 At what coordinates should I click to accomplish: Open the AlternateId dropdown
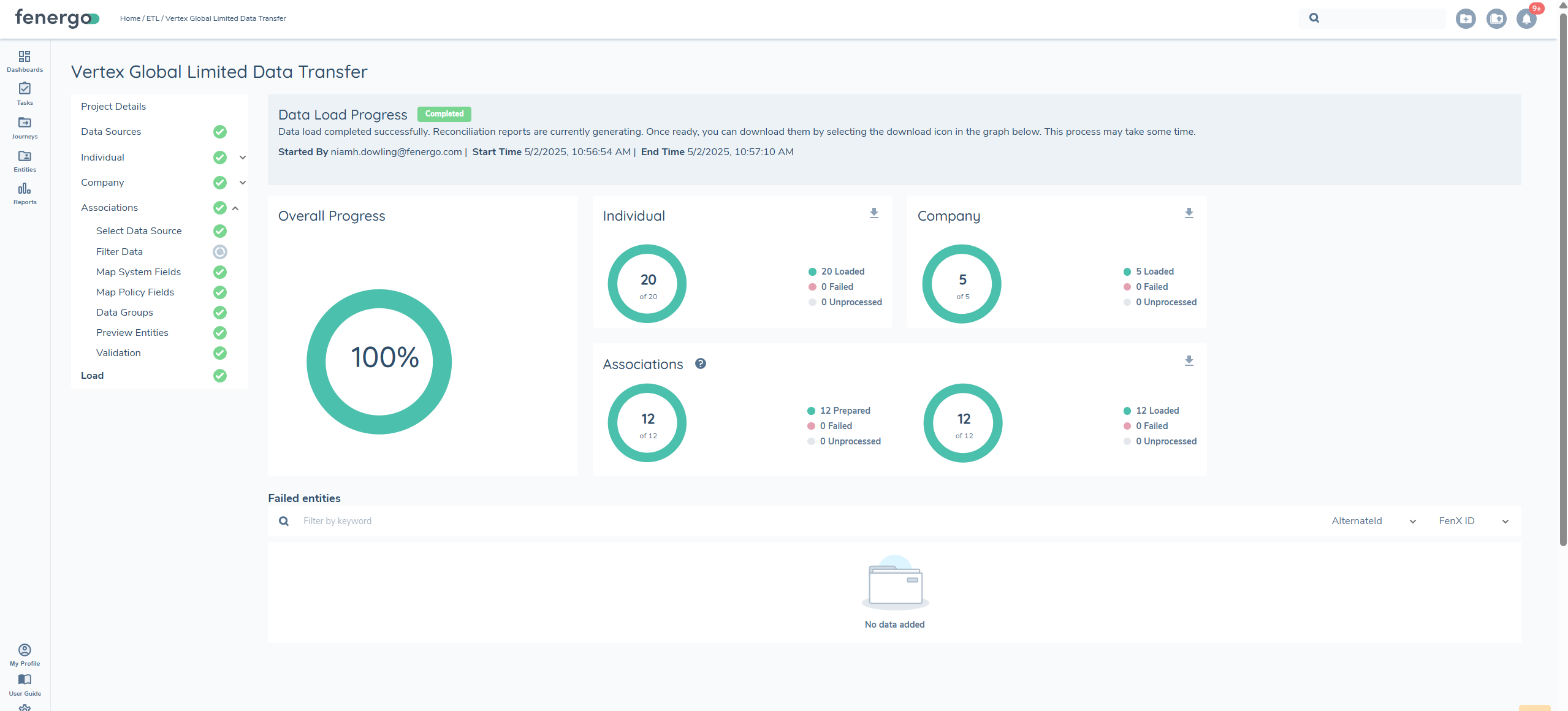tap(1373, 521)
